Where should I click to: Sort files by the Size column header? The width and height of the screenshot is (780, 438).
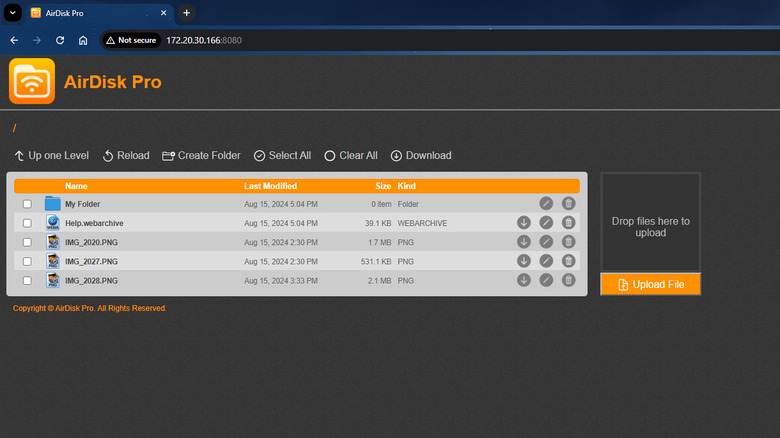383,186
